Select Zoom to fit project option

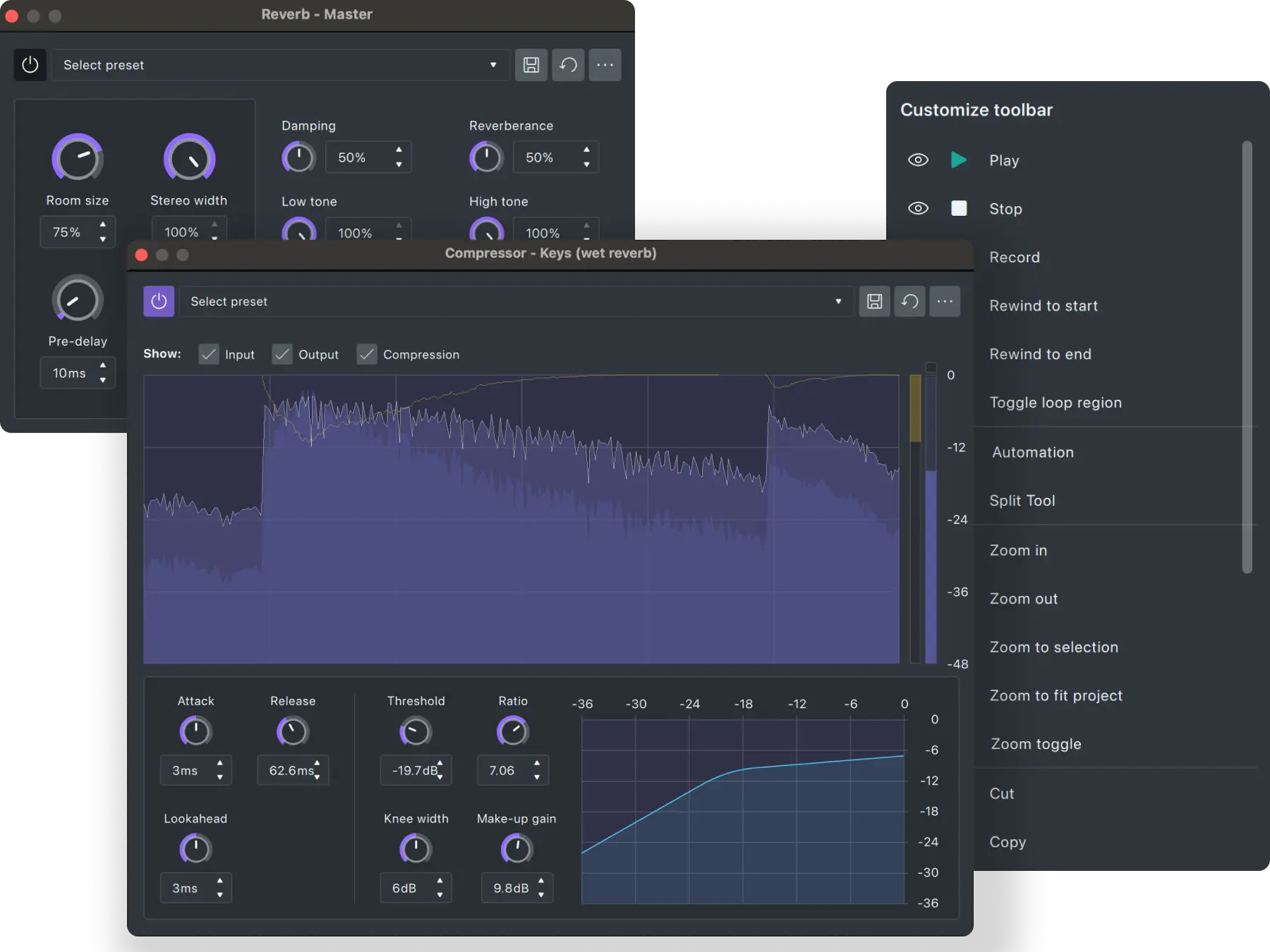[1056, 695]
